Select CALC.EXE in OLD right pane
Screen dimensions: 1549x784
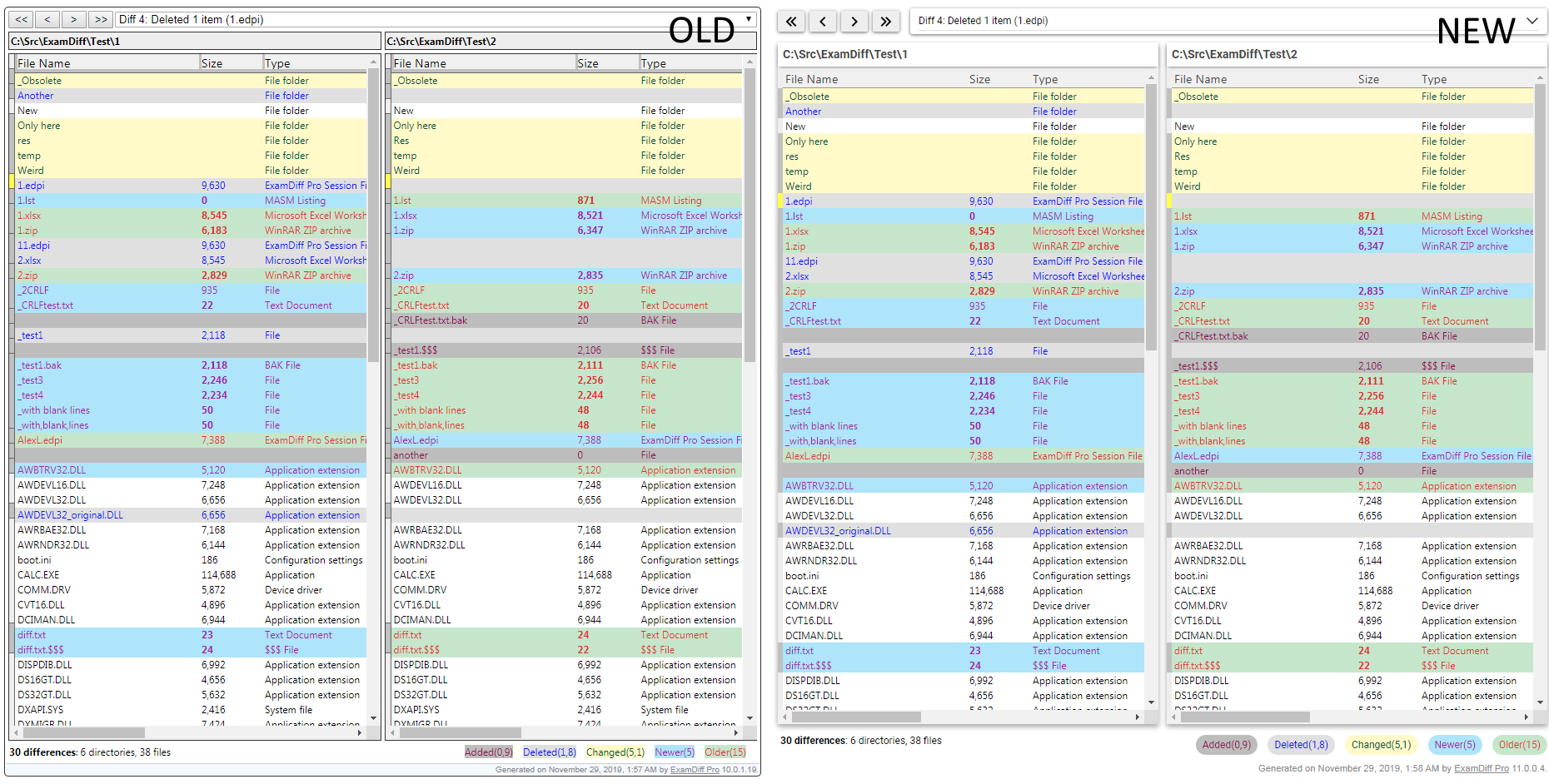pos(566,575)
